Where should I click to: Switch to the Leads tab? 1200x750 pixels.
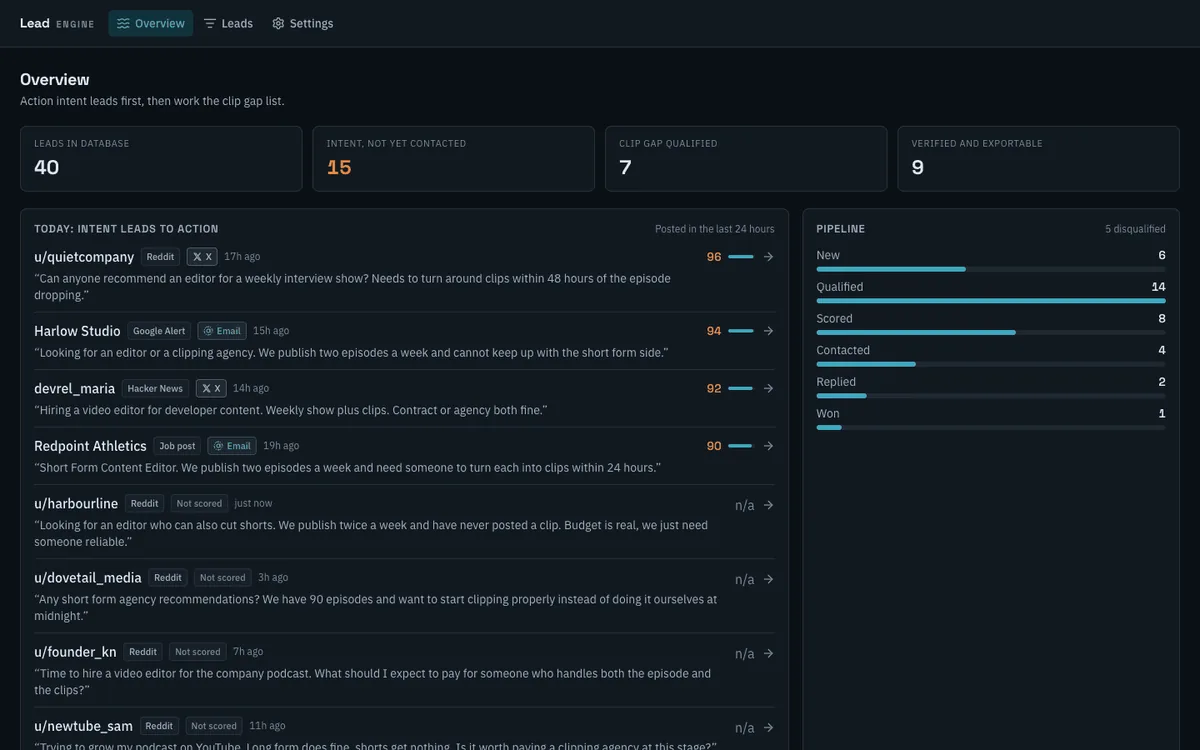pyautogui.click(x=228, y=23)
